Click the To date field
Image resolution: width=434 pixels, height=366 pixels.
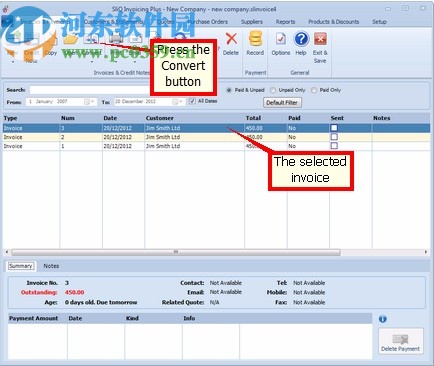tap(149, 102)
